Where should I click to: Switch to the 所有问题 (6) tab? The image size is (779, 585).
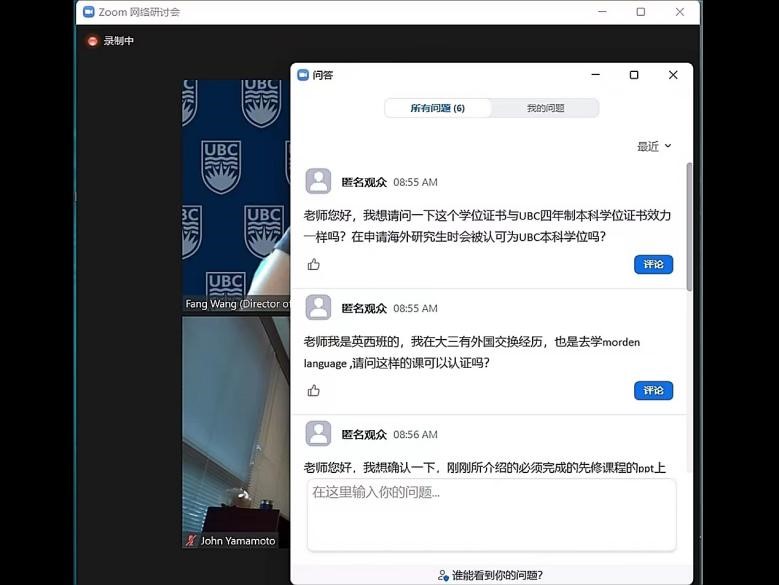437,108
